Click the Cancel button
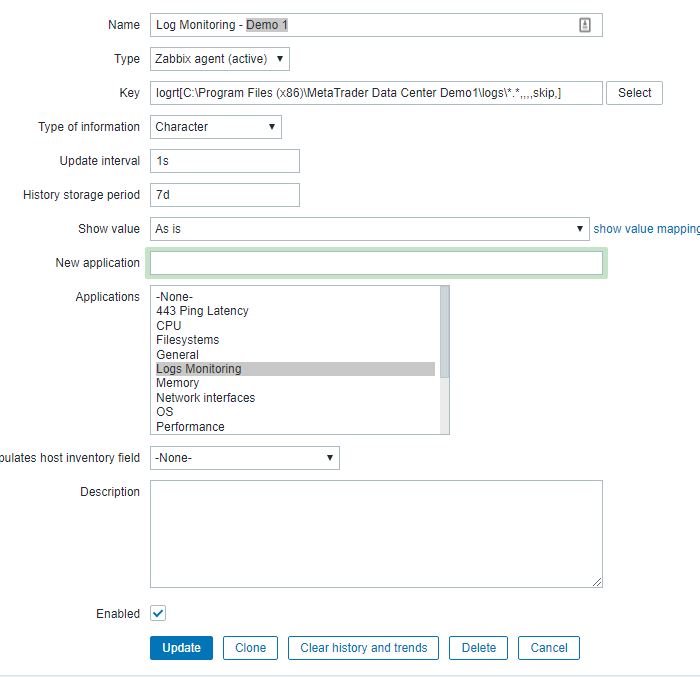The height and width of the screenshot is (677, 700). click(x=549, y=648)
